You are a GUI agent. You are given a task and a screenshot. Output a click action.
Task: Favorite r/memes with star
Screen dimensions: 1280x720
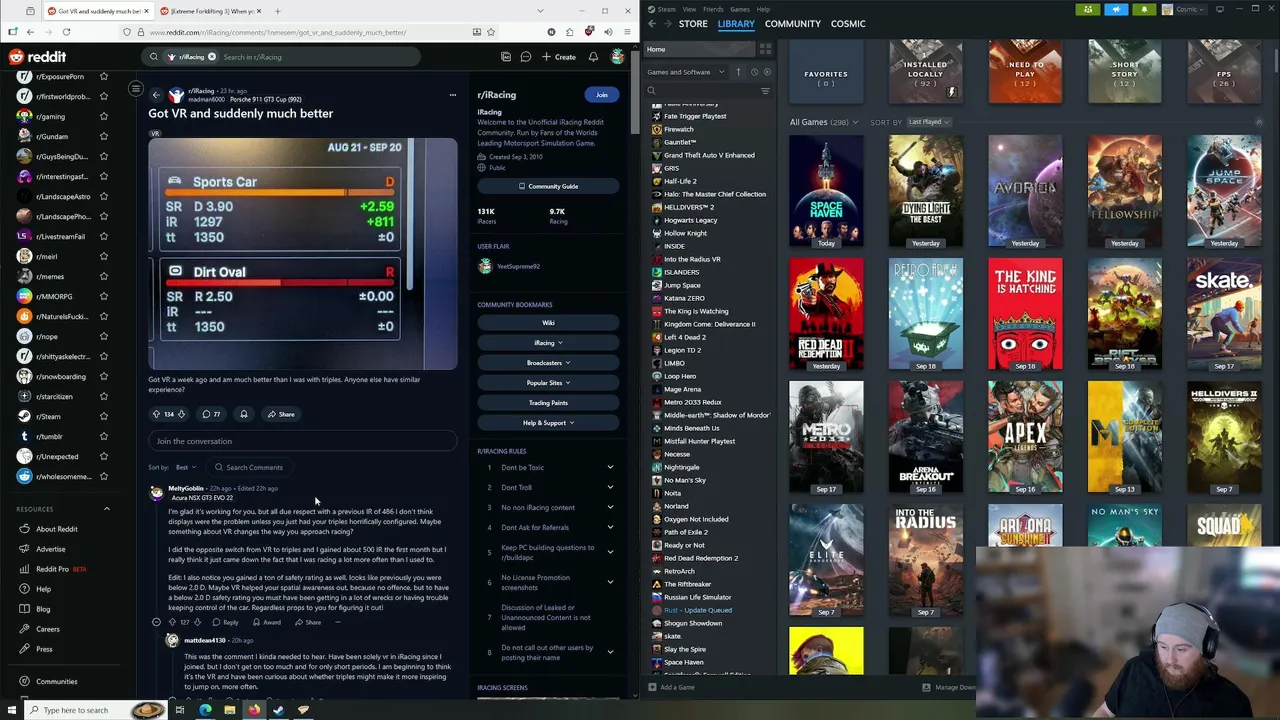pos(104,277)
